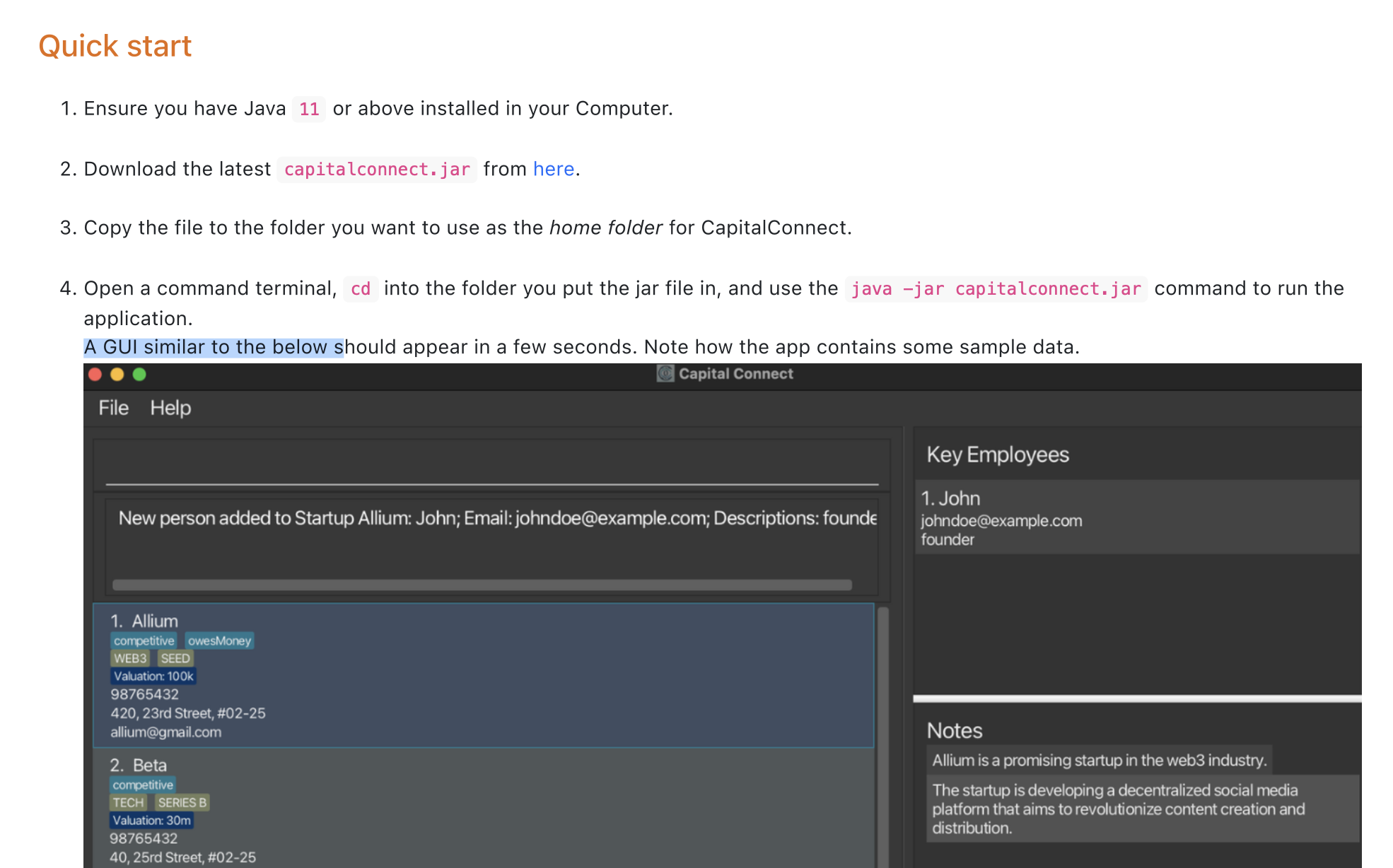
Task: Open the Help menu
Action: pos(170,408)
